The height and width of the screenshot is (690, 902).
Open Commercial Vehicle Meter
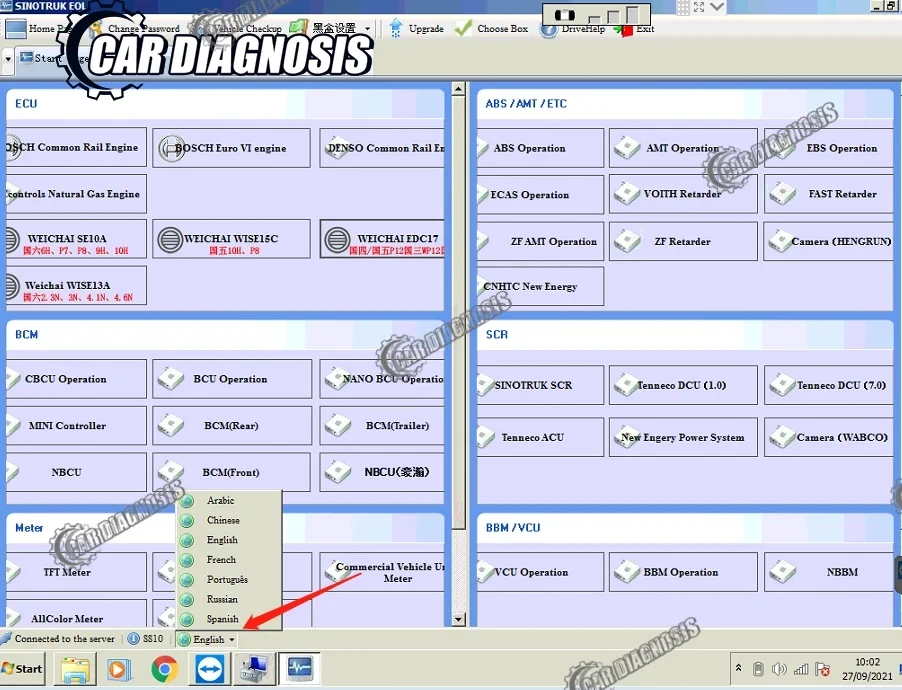(x=382, y=572)
